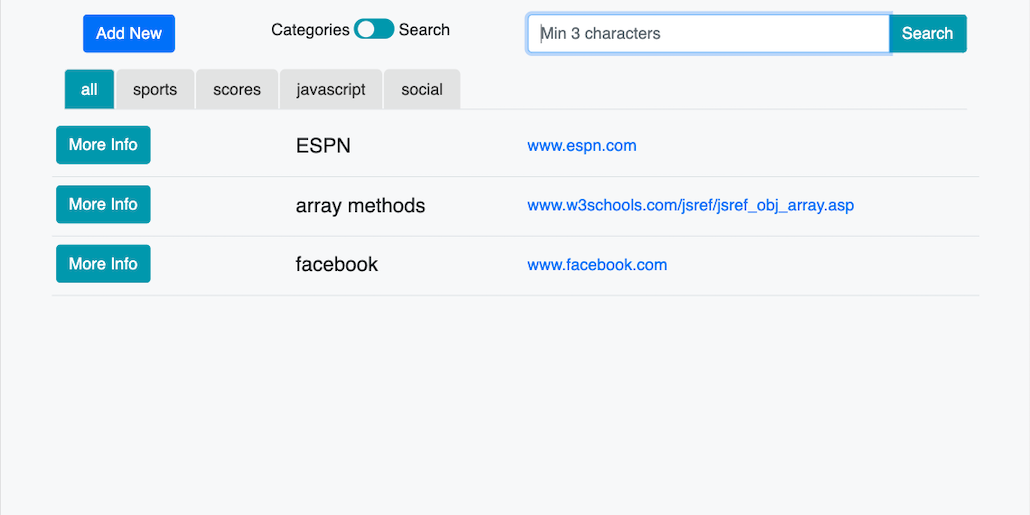
Task: Show the javascript category tab
Action: tap(331, 90)
